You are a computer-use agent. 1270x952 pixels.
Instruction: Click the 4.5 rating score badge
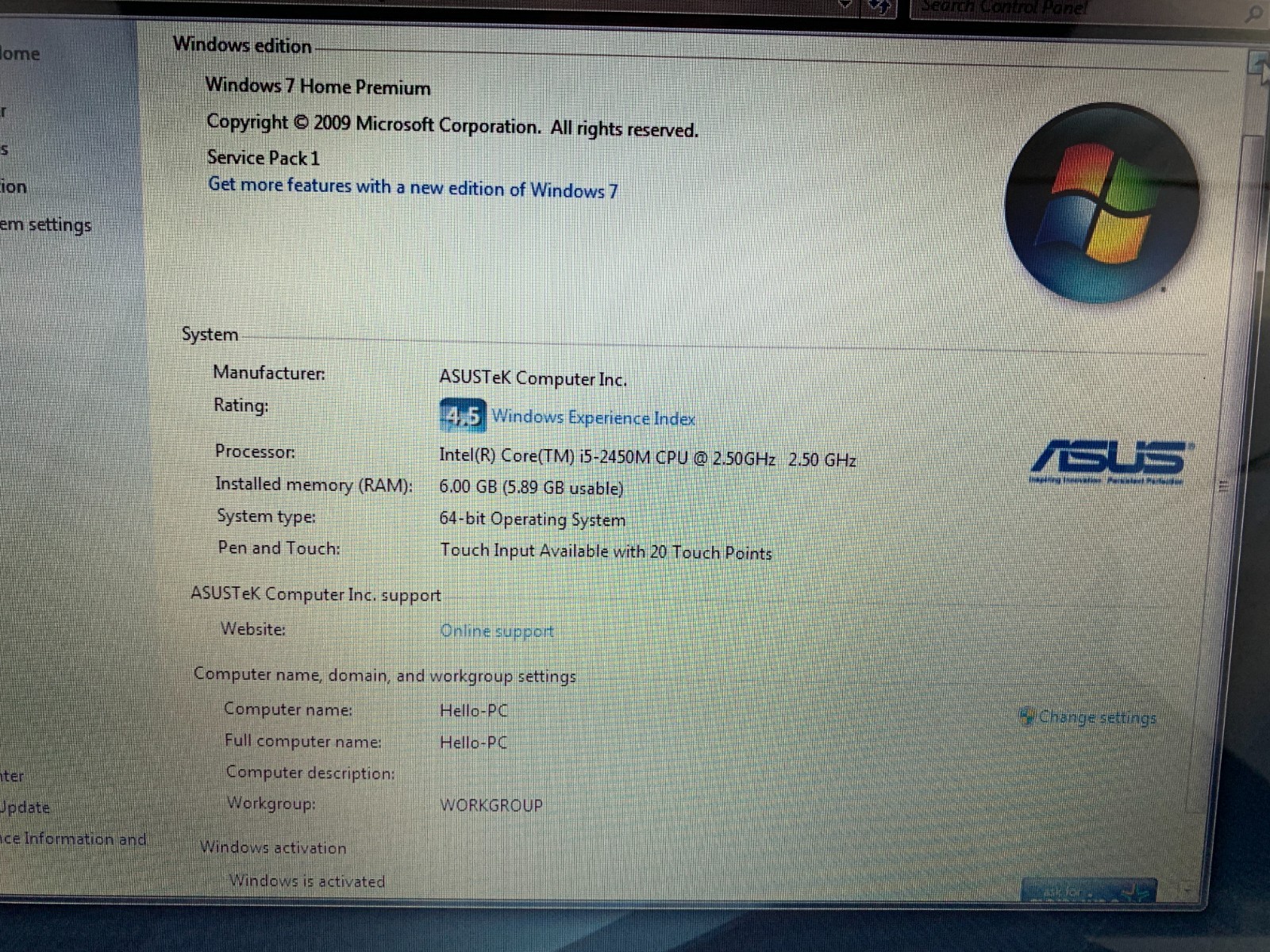462,415
